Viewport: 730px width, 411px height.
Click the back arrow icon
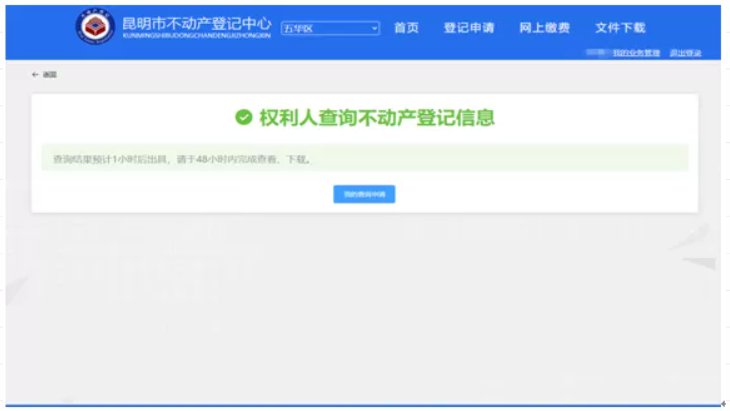pyautogui.click(x=35, y=75)
